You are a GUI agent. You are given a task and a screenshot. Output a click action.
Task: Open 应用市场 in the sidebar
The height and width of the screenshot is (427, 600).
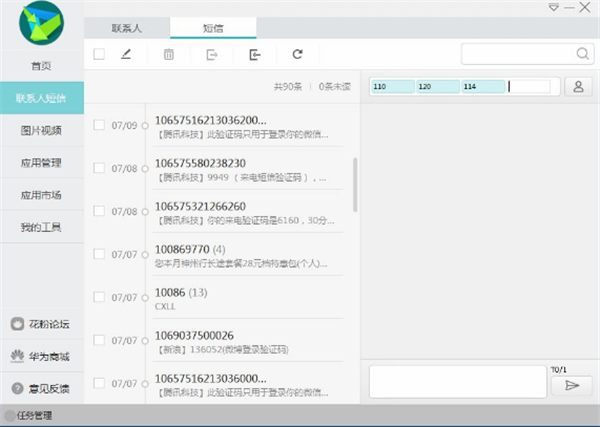click(x=41, y=195)
